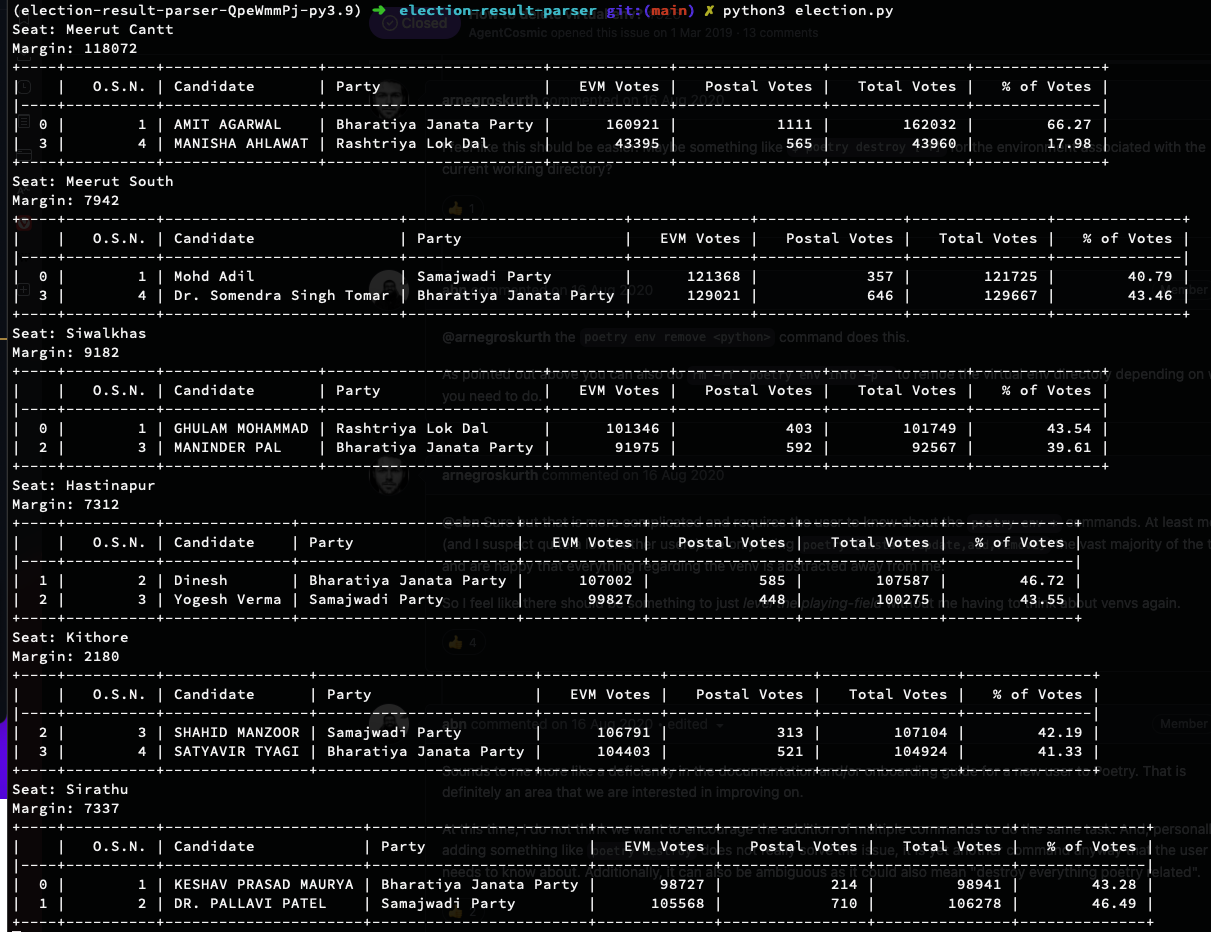1211x932 pixels.
Task: Click EVM votes value 121368
Action: (x=714, y=277)
